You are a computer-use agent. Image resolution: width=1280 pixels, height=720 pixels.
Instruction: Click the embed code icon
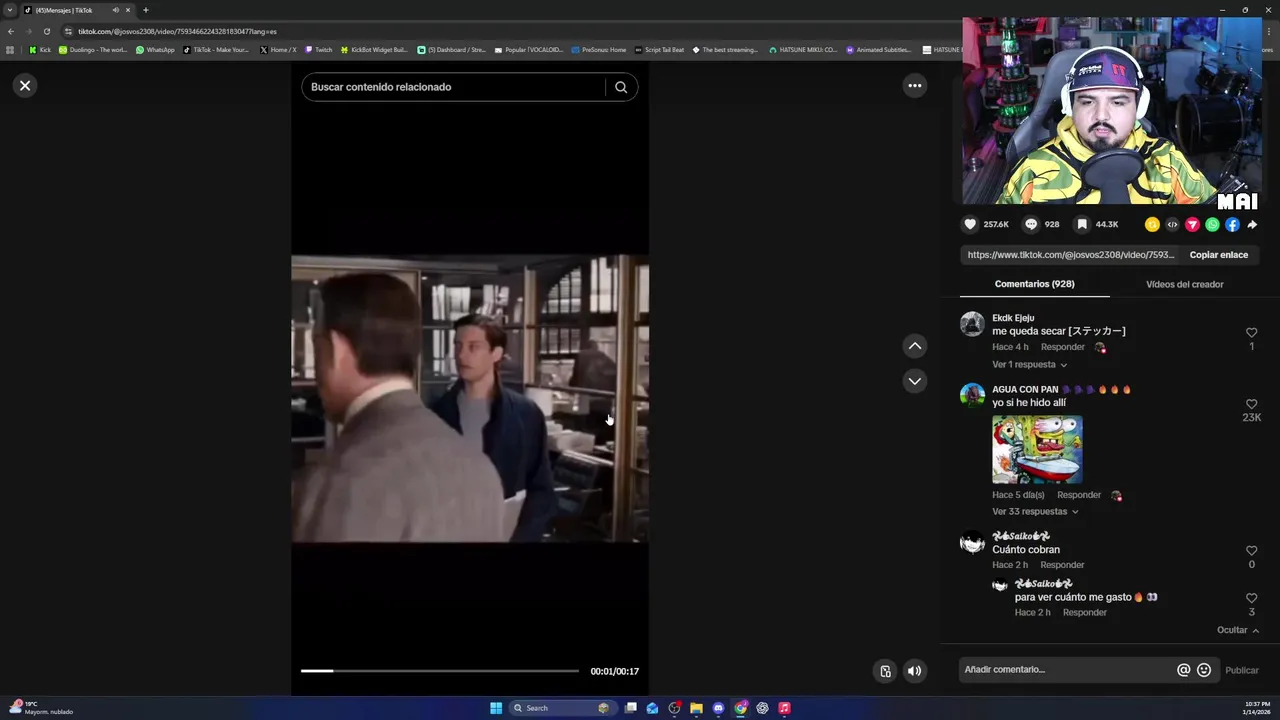(1172, 225)
